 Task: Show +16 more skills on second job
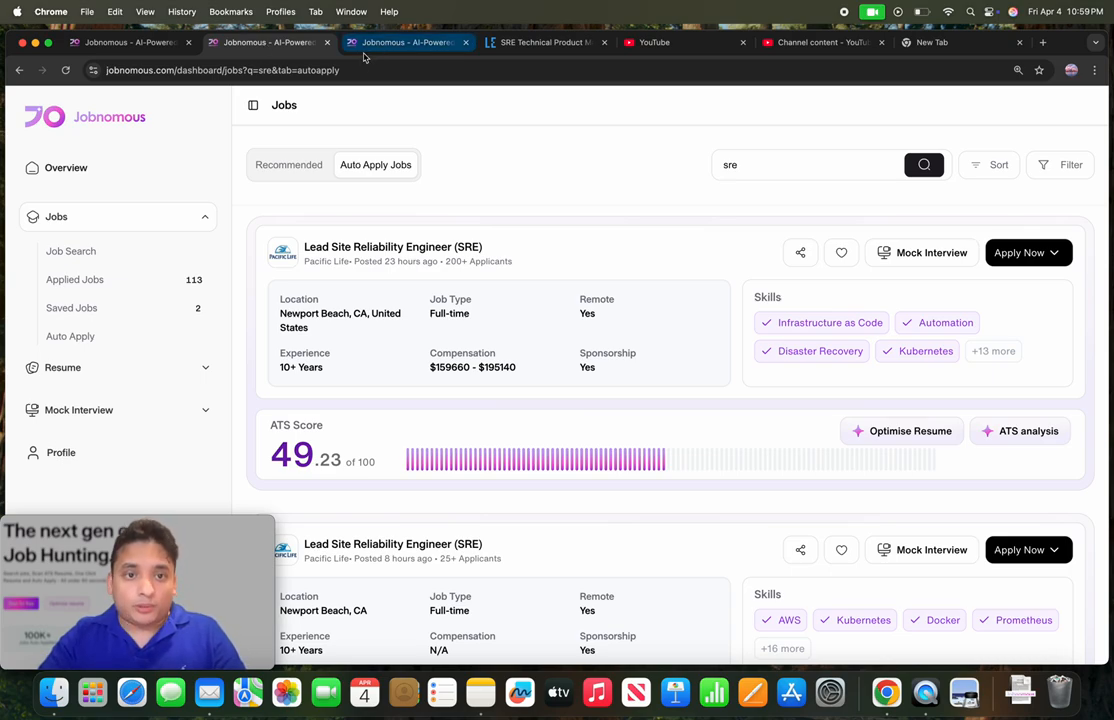pyautogui.click(x=782, y=648)
